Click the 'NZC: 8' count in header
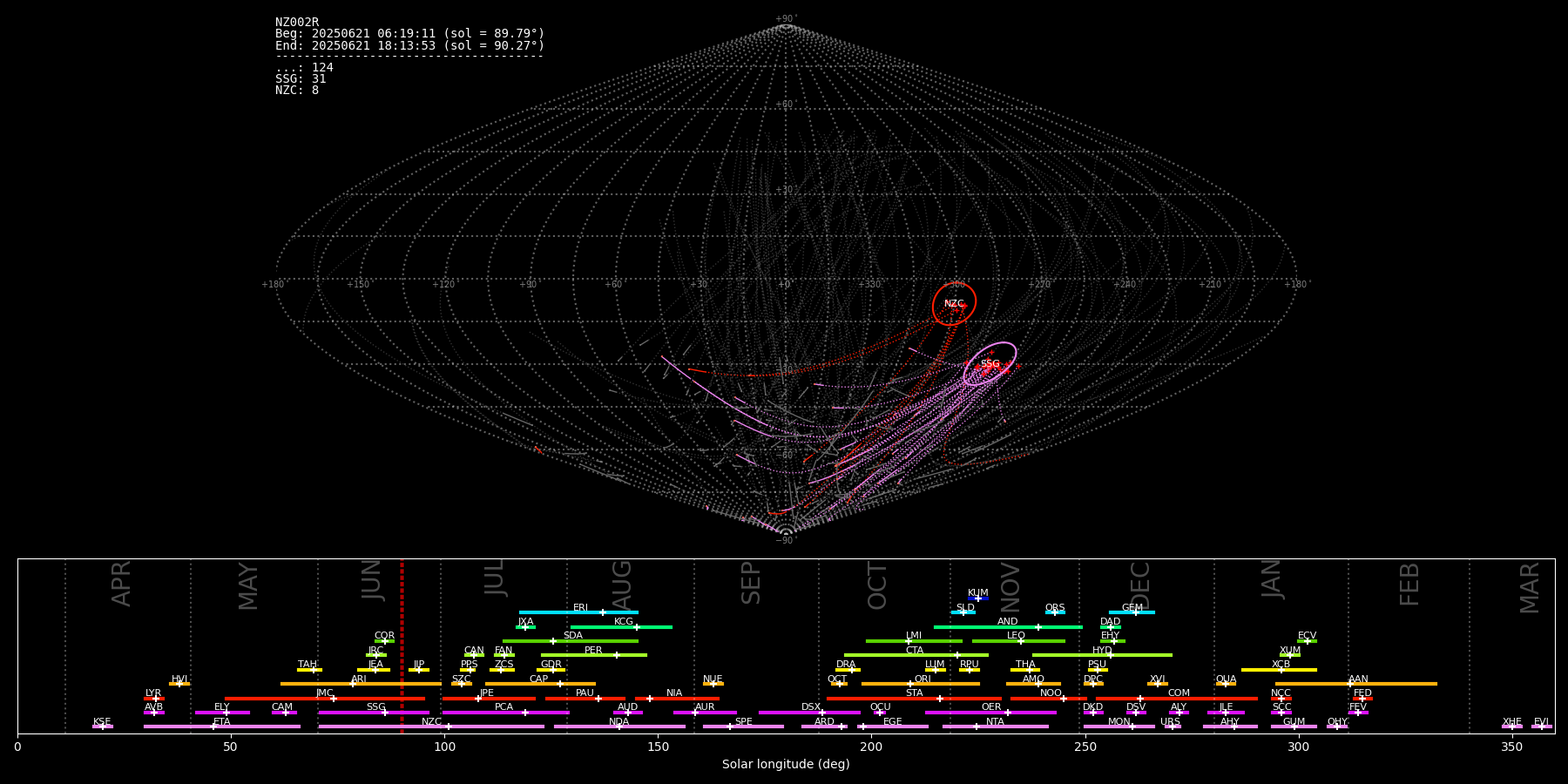The width and height of the screenshot is (1568, 784). click(297, 90)
